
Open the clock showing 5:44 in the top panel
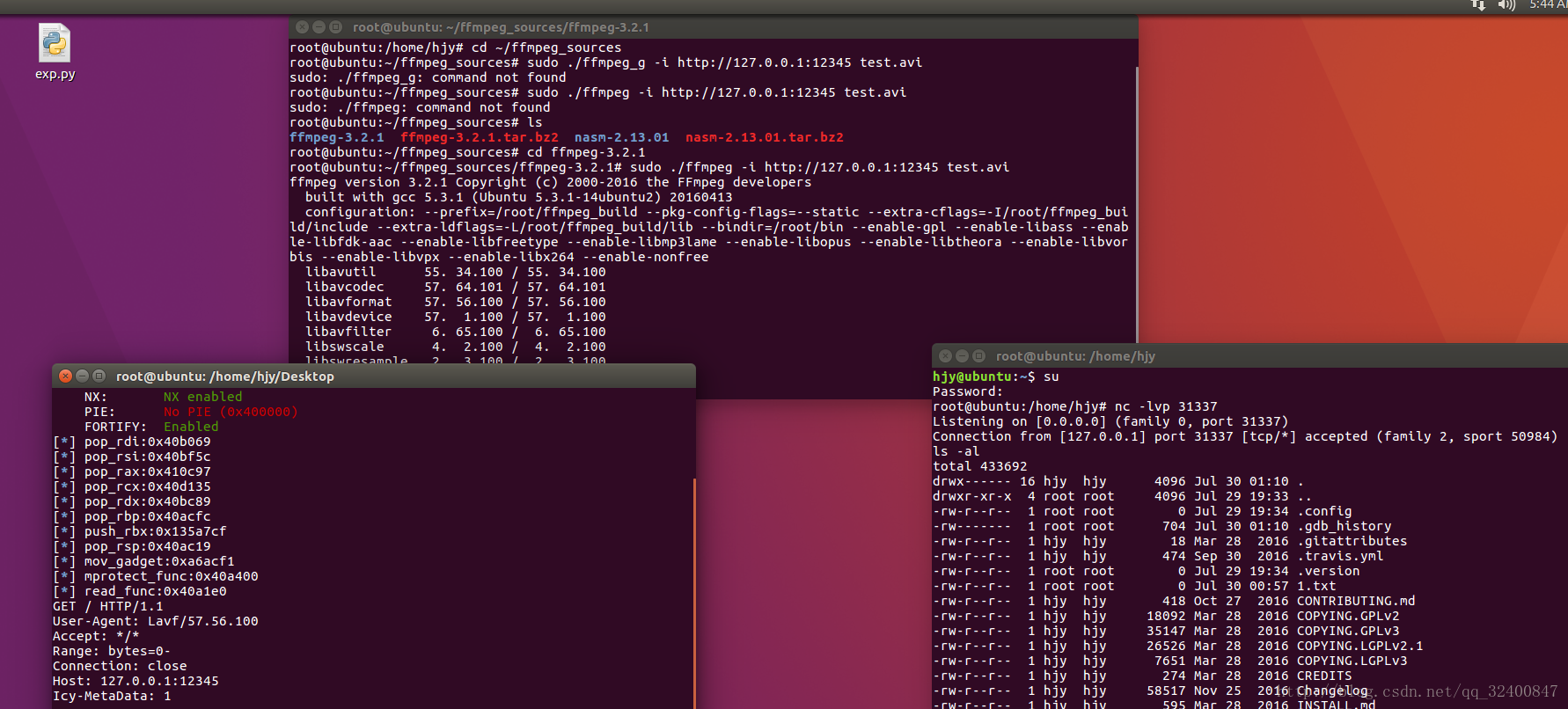tap(1548, 5)
